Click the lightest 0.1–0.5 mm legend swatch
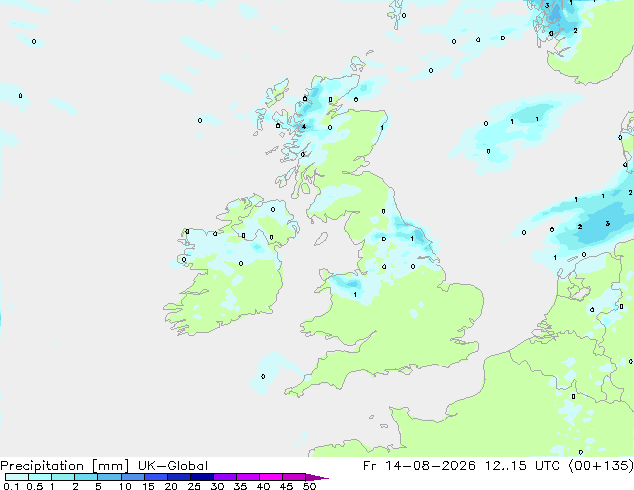634x490 pixels. [17, 477]
